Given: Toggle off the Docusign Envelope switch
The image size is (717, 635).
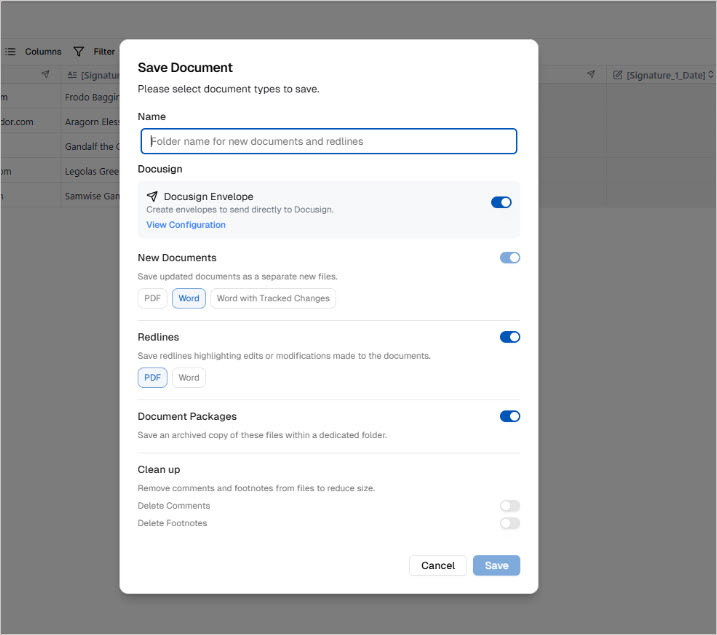Looking at the screenshot, I should click(x=501, y=202).
